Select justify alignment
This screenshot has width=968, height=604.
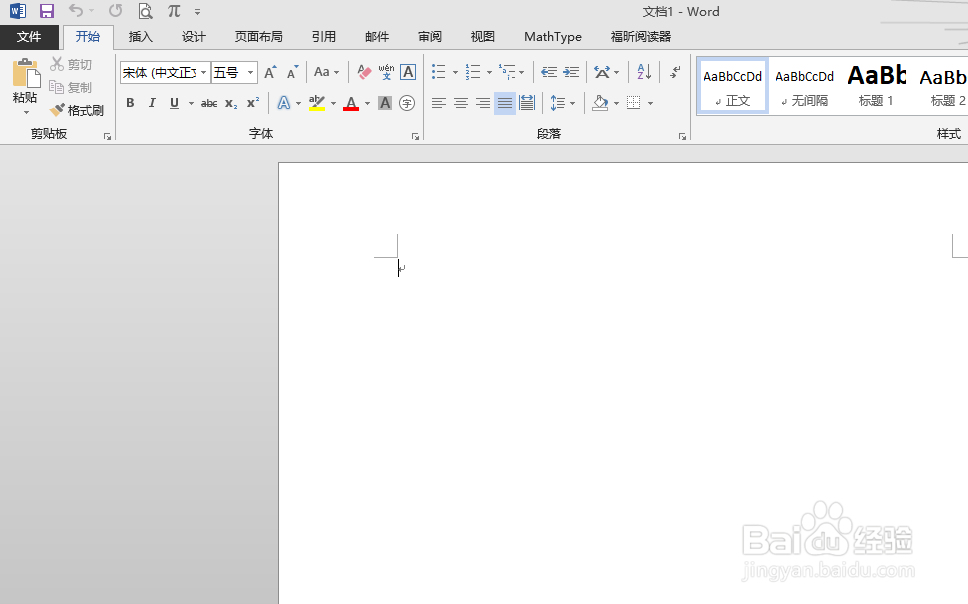click(x=505, y=103)
